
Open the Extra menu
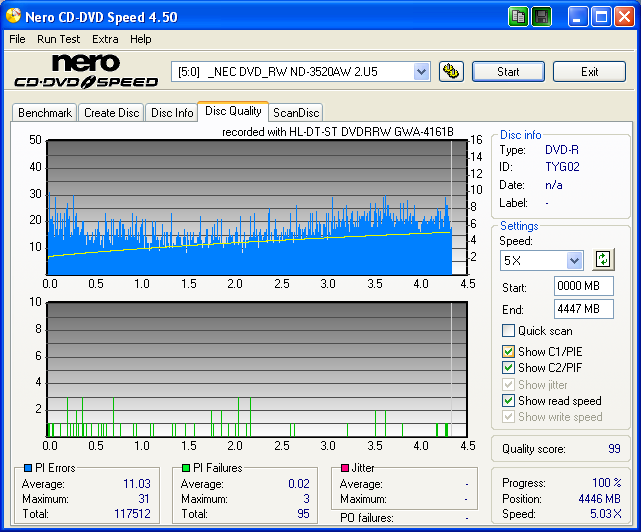tap(105, 39)
